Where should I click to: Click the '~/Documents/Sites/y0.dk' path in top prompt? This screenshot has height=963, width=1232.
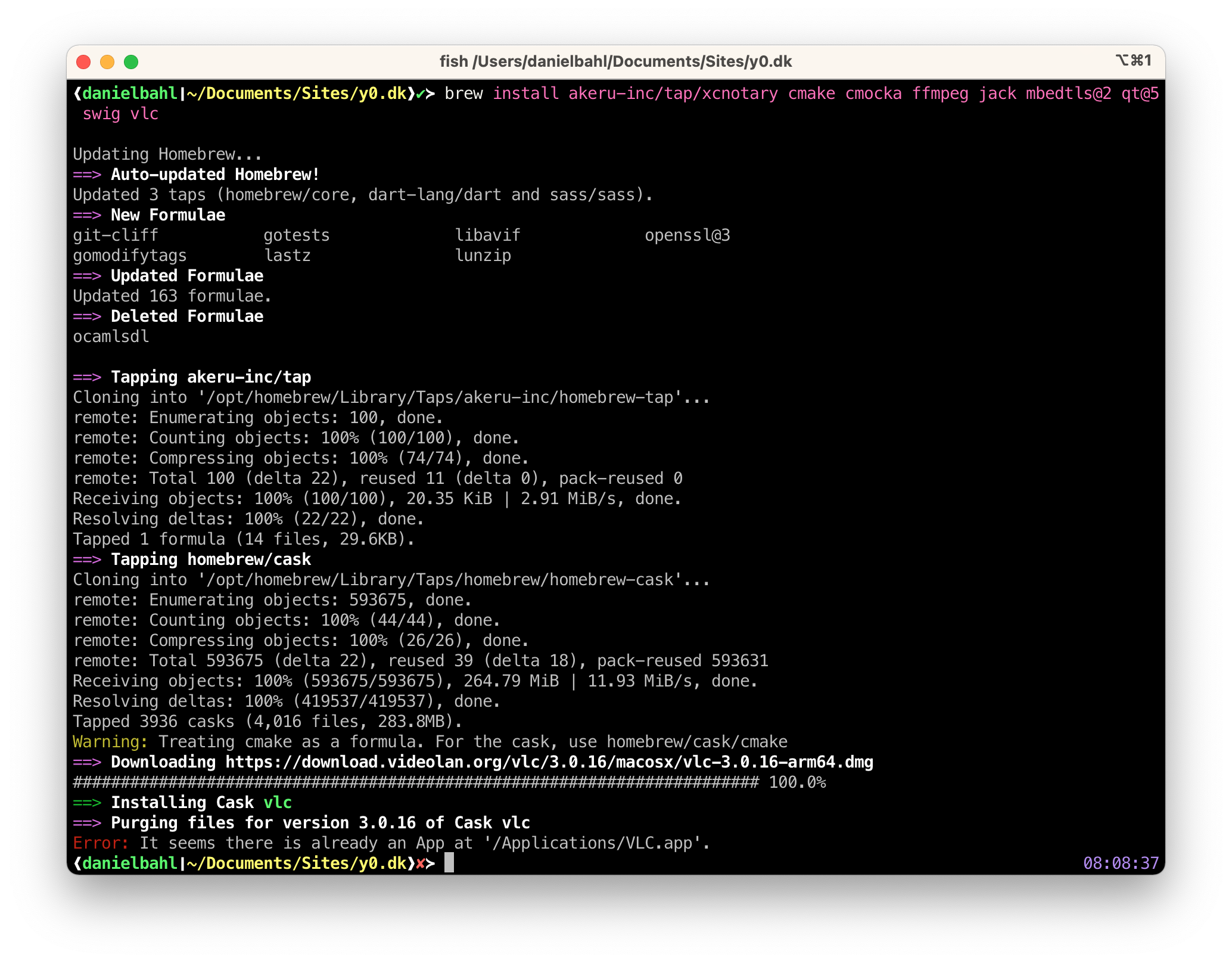297,94
